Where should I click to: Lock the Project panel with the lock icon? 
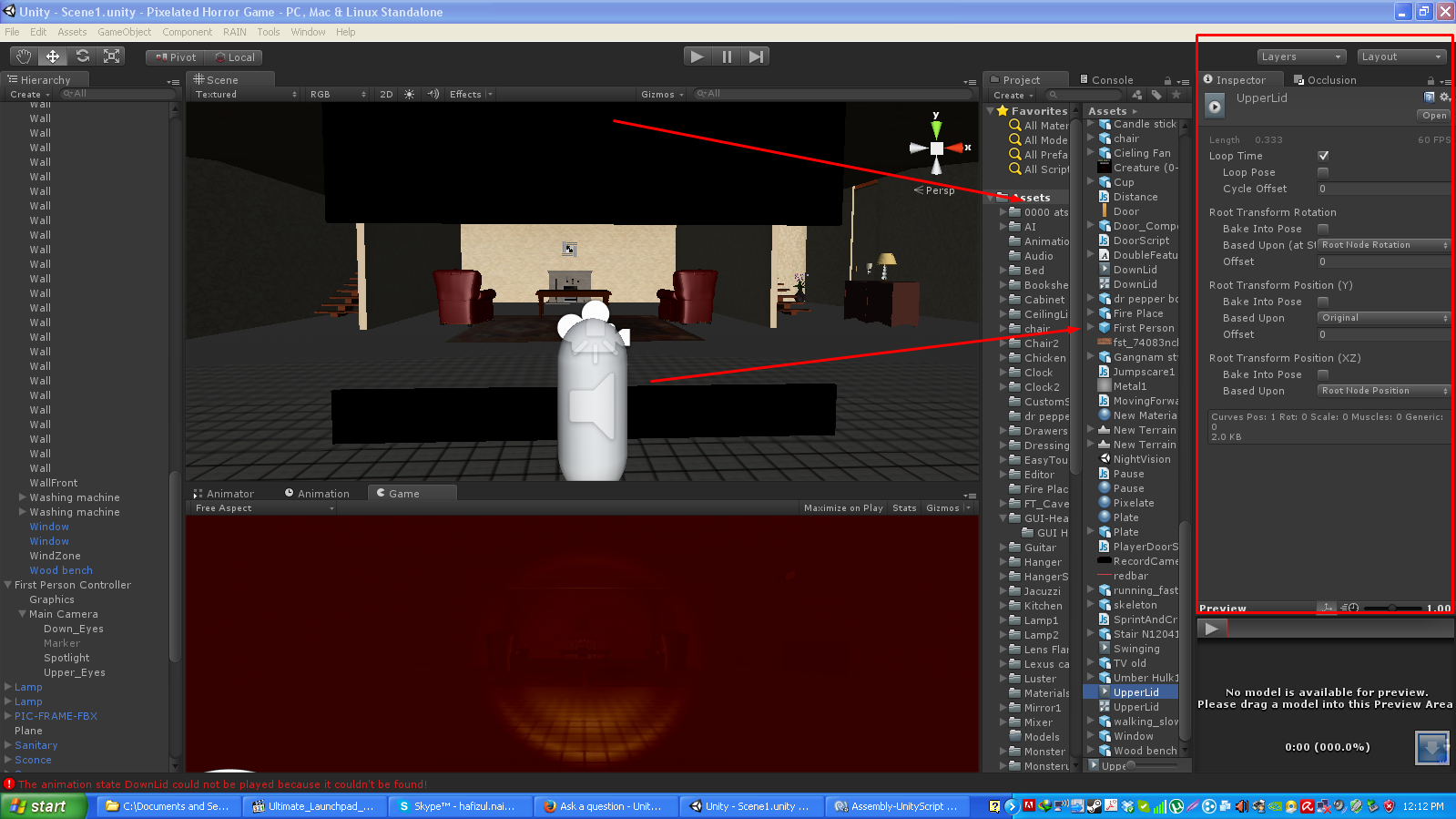coord(1167,81)
